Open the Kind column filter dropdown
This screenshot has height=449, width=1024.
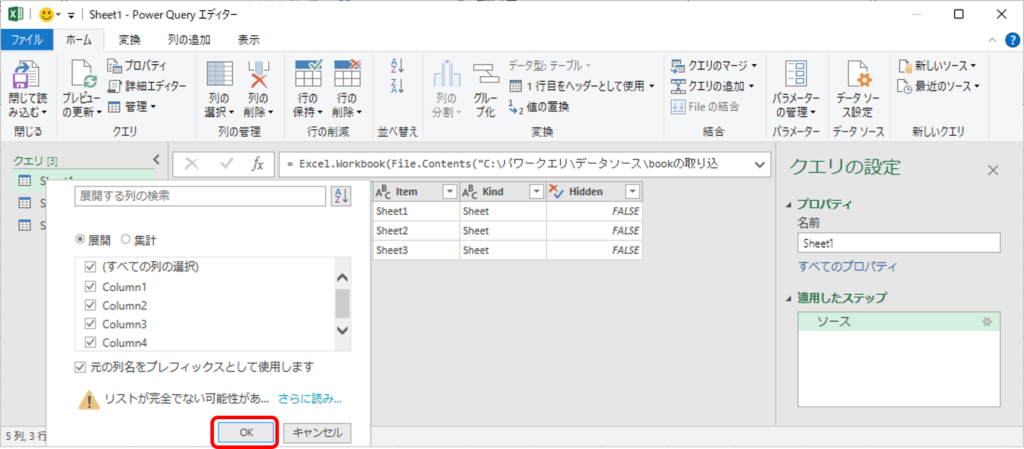(536, 191)
